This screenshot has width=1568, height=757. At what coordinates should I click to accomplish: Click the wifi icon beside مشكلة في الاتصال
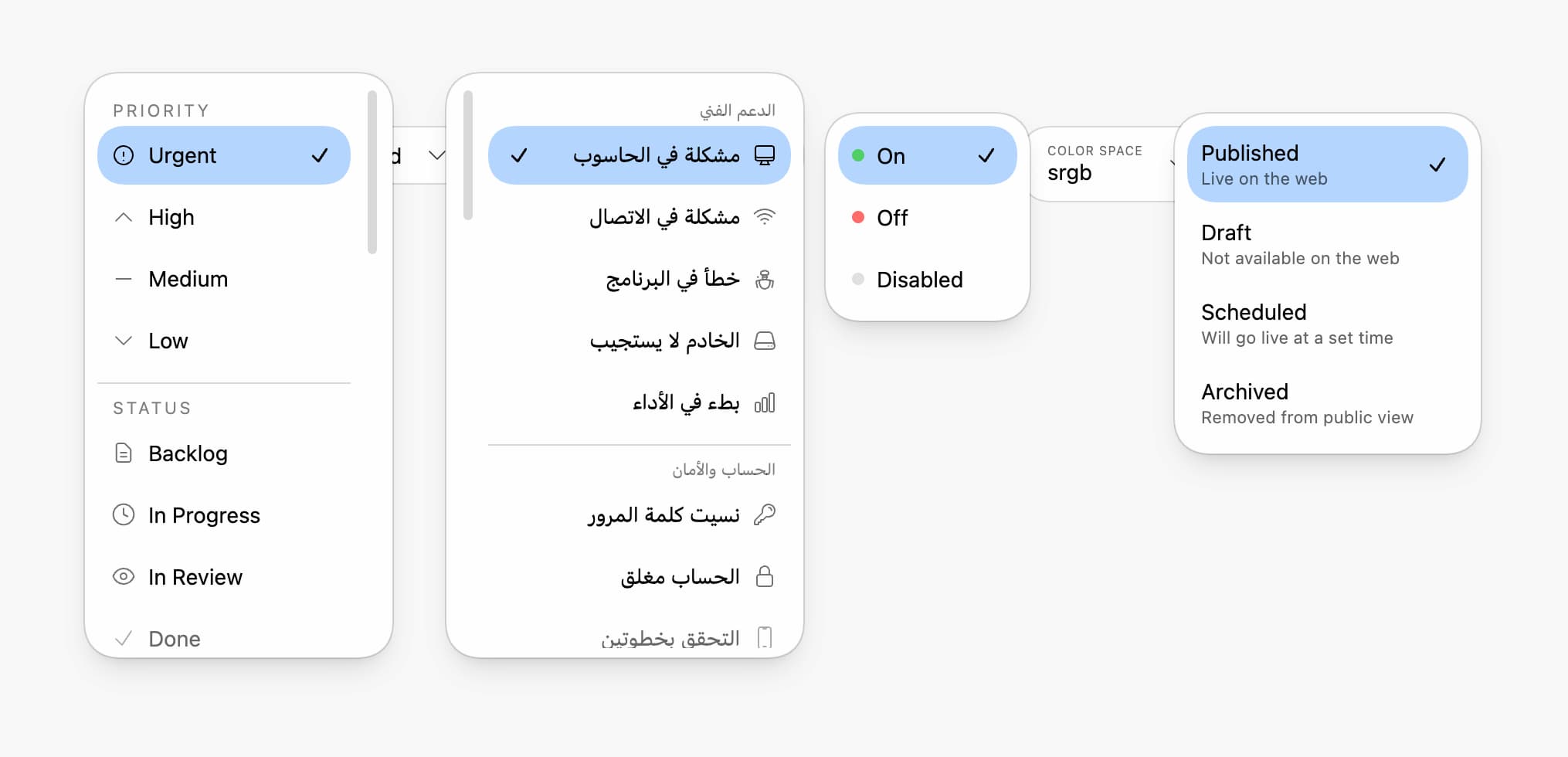pos(765,217)
